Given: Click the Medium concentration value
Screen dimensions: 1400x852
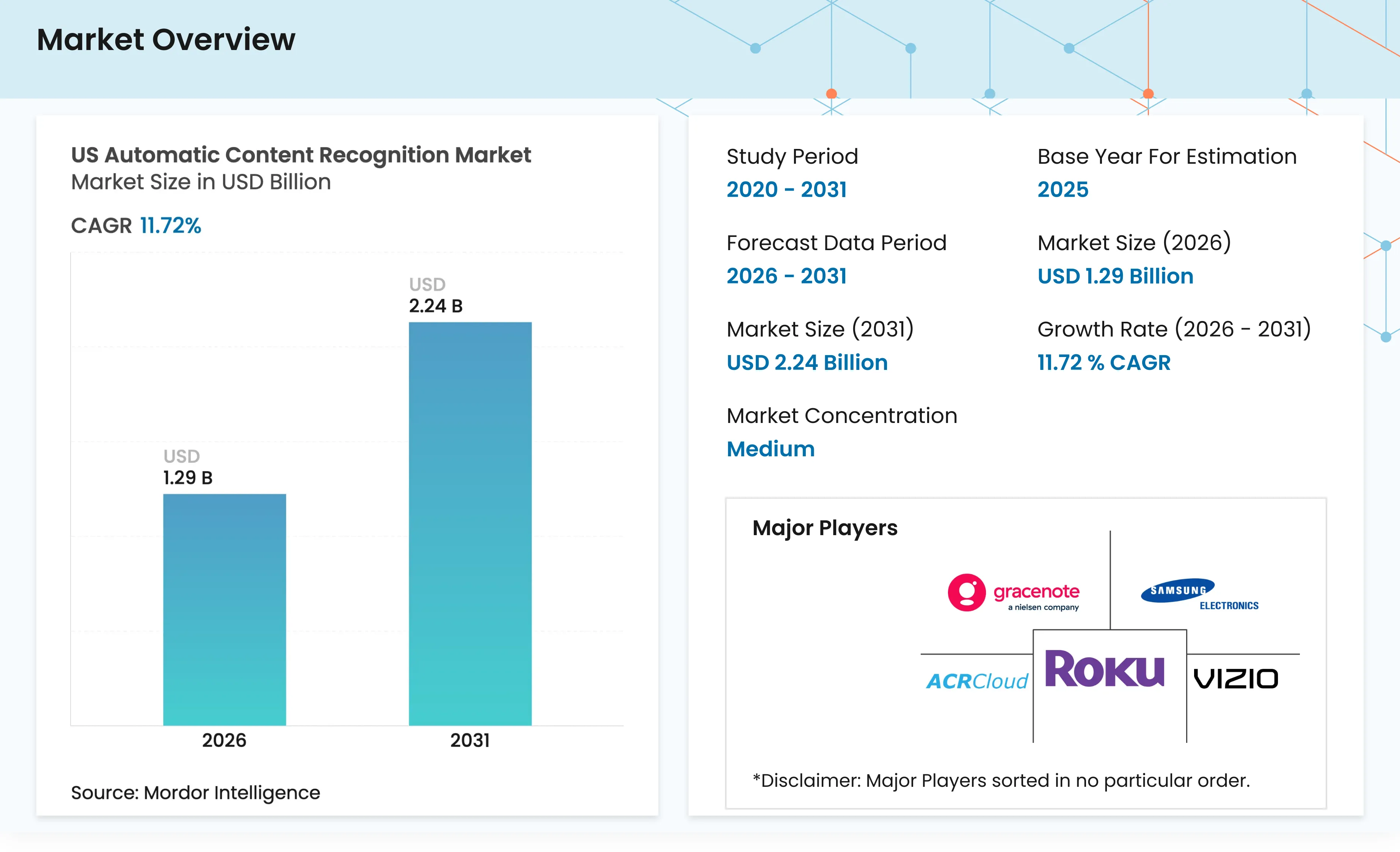Looking at the screenshot, I should pos(771,449).
